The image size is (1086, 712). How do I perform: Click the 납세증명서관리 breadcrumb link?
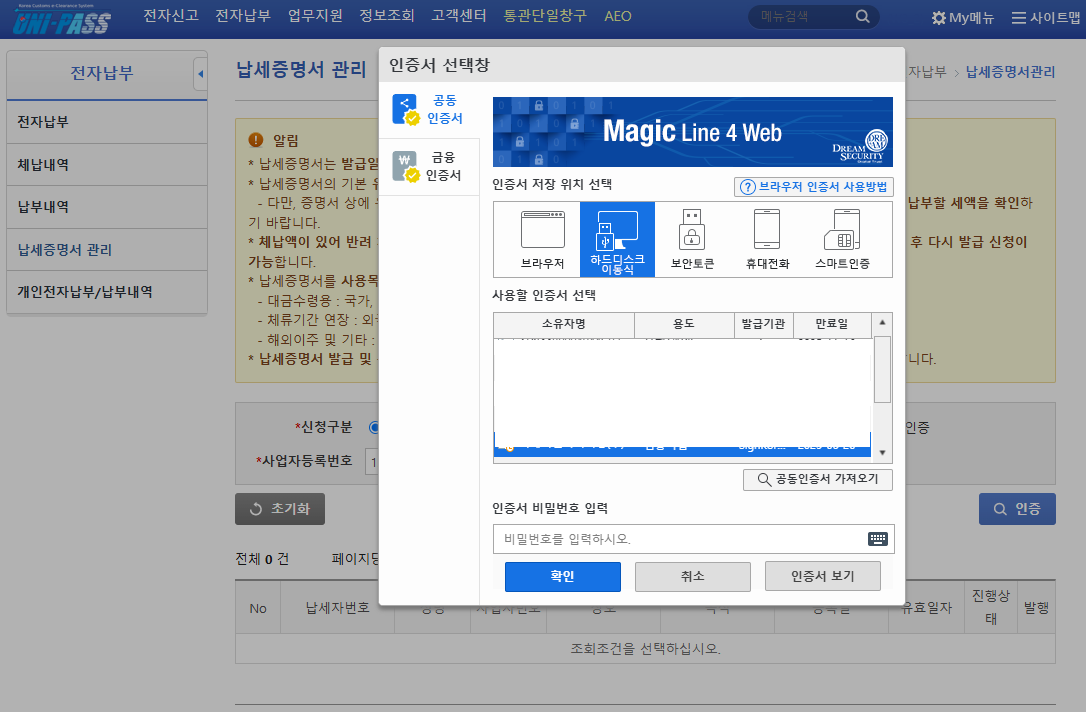(1011, 72)
